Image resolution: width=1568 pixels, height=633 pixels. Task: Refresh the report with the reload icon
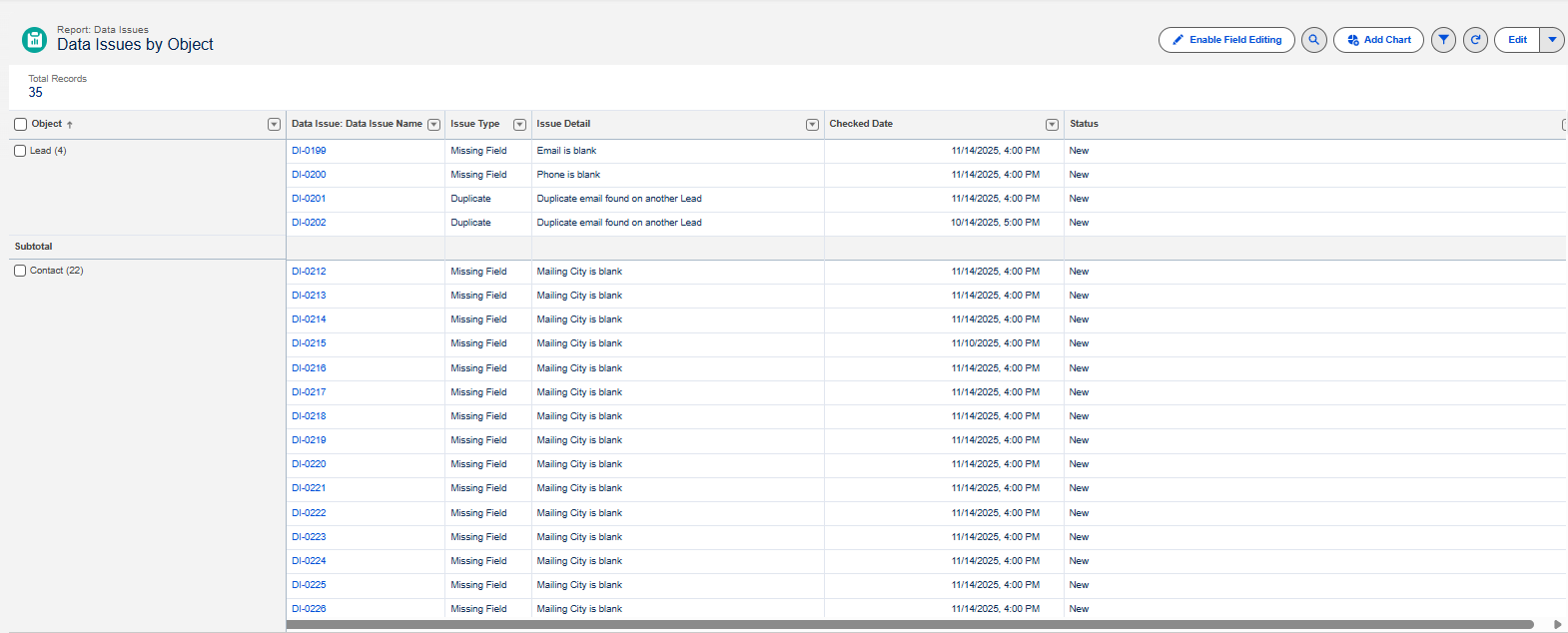click(1475, 40)
